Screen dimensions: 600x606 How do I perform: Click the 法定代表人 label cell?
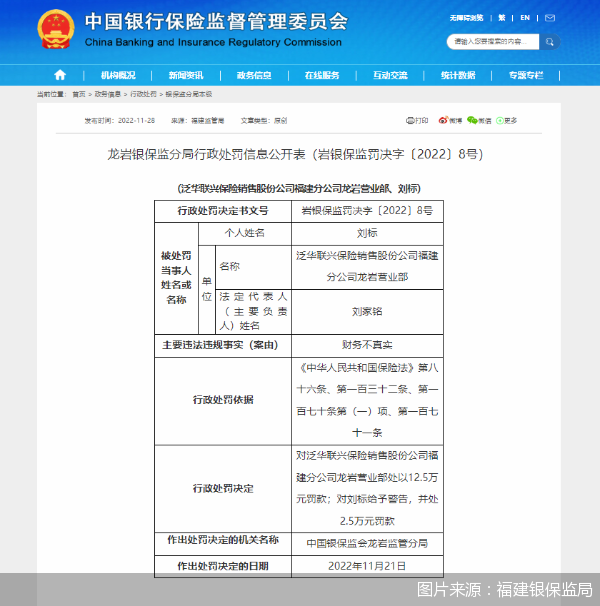point(253,311)
